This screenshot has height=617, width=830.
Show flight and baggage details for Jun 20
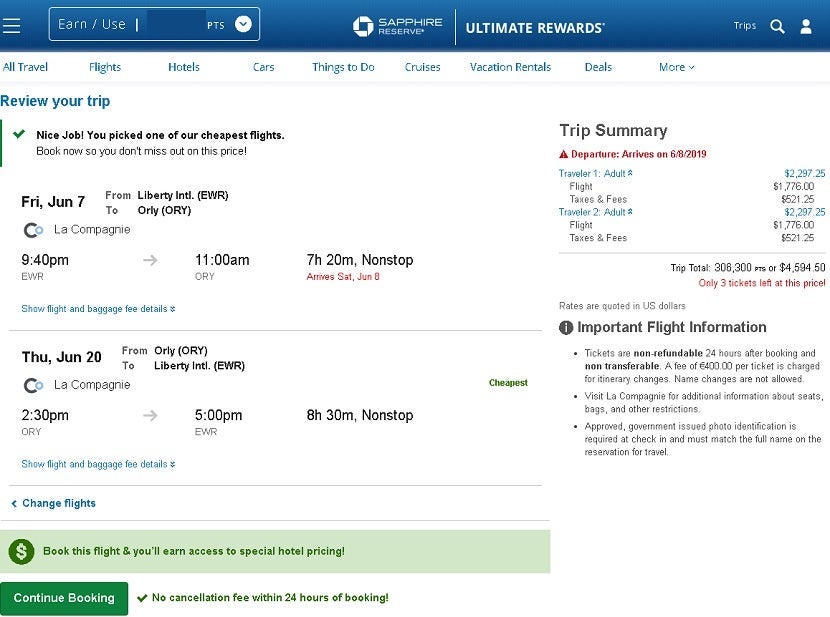[98, 464]
